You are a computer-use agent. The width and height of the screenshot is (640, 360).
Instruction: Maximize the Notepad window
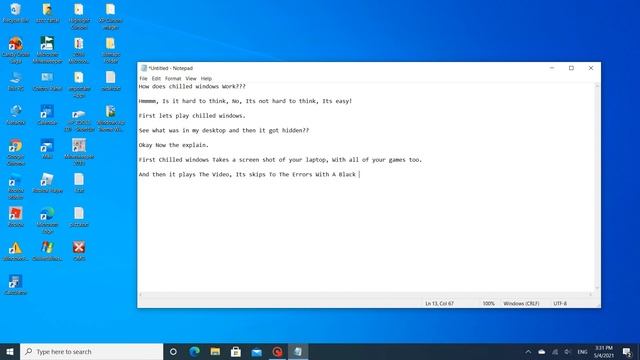[x=571, y=68]
